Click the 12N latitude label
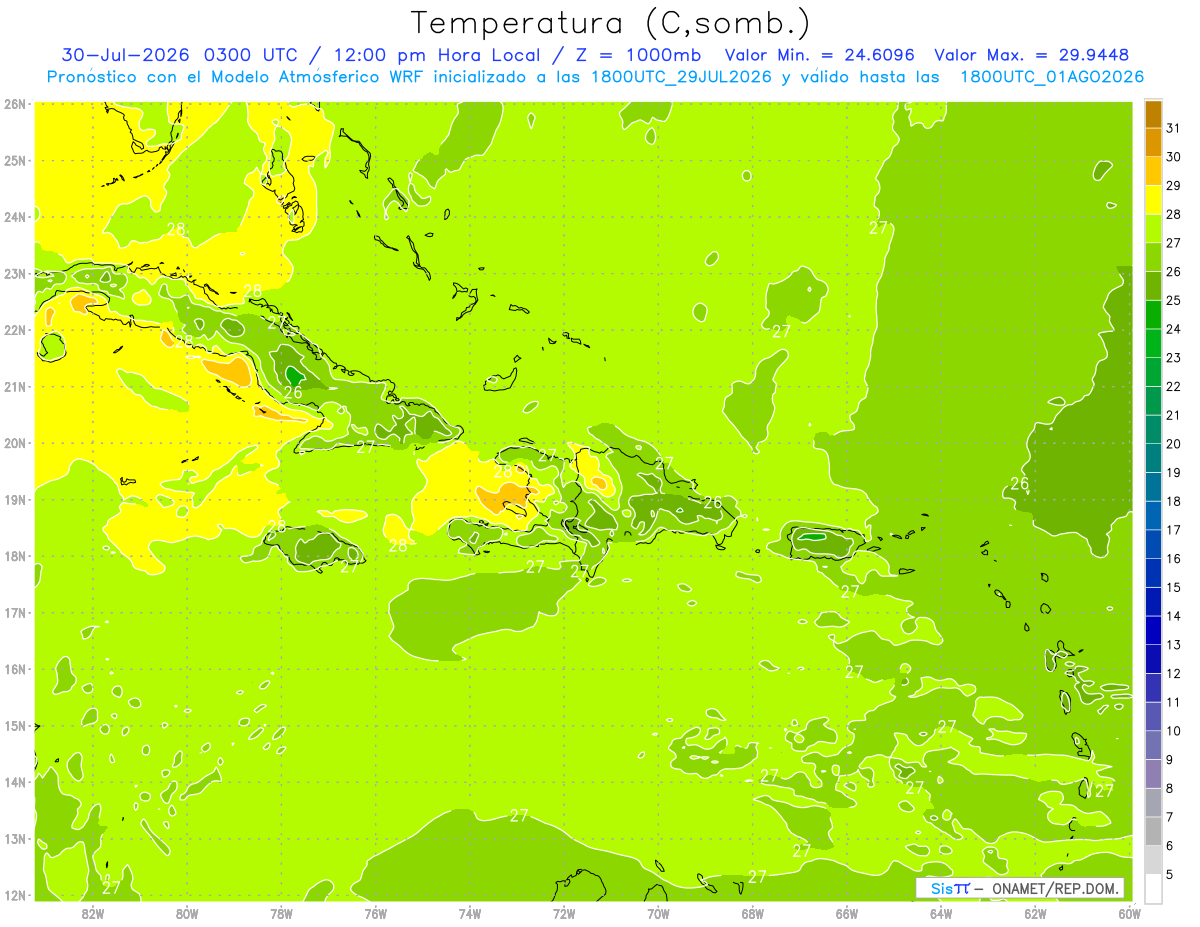Screen dimensions: 1200x927 coord(15,895)
